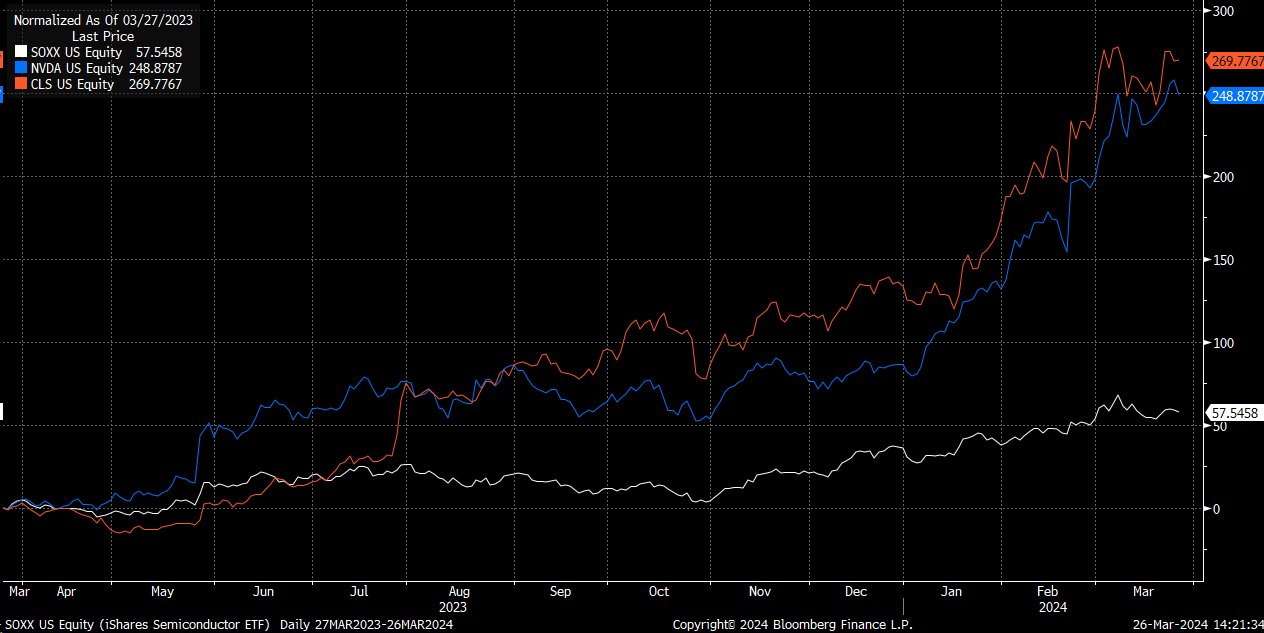
Task: Click the Jun month label on time axis
Action: point(265,591)
